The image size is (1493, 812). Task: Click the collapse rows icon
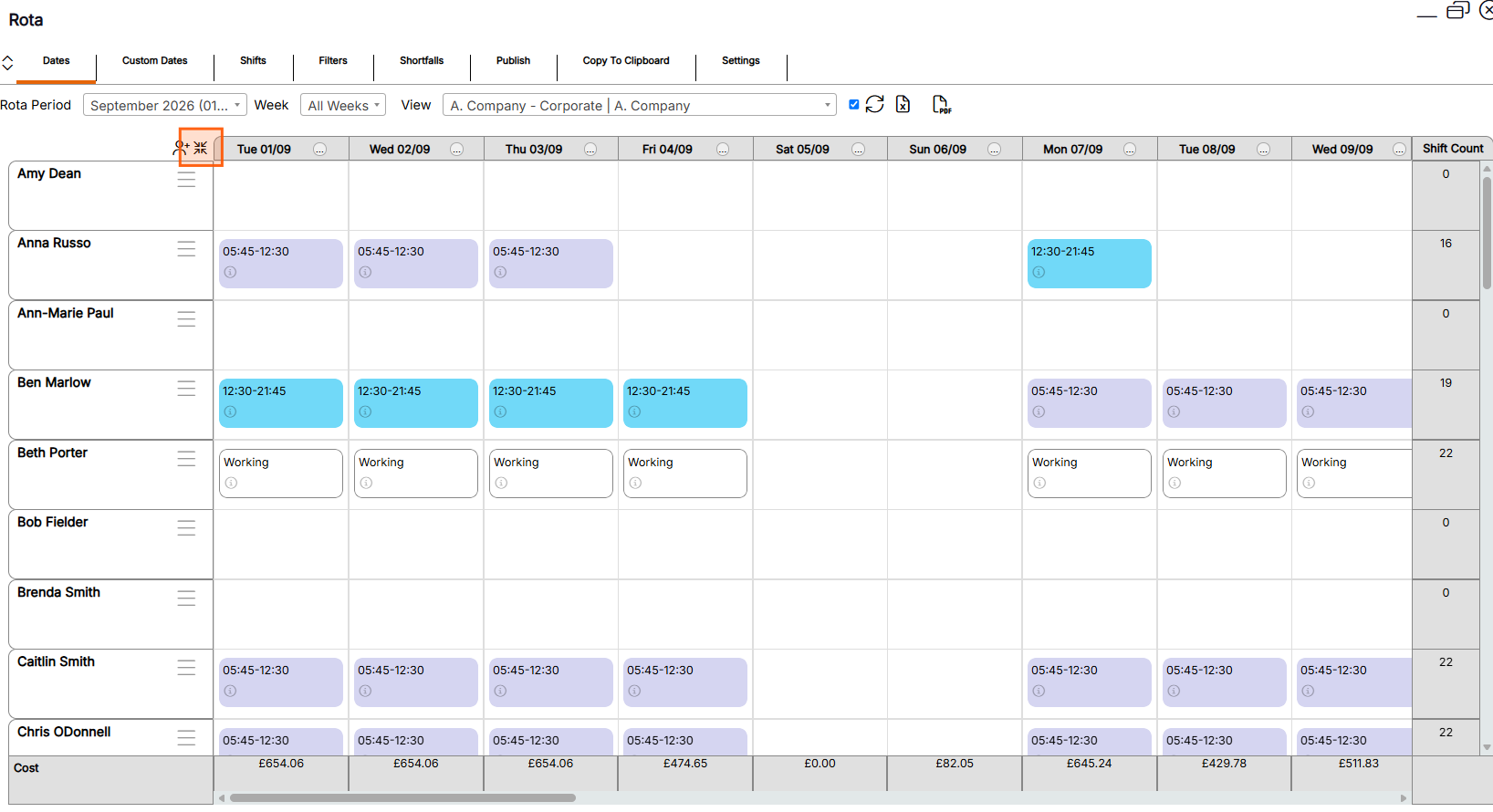(201, 148)
